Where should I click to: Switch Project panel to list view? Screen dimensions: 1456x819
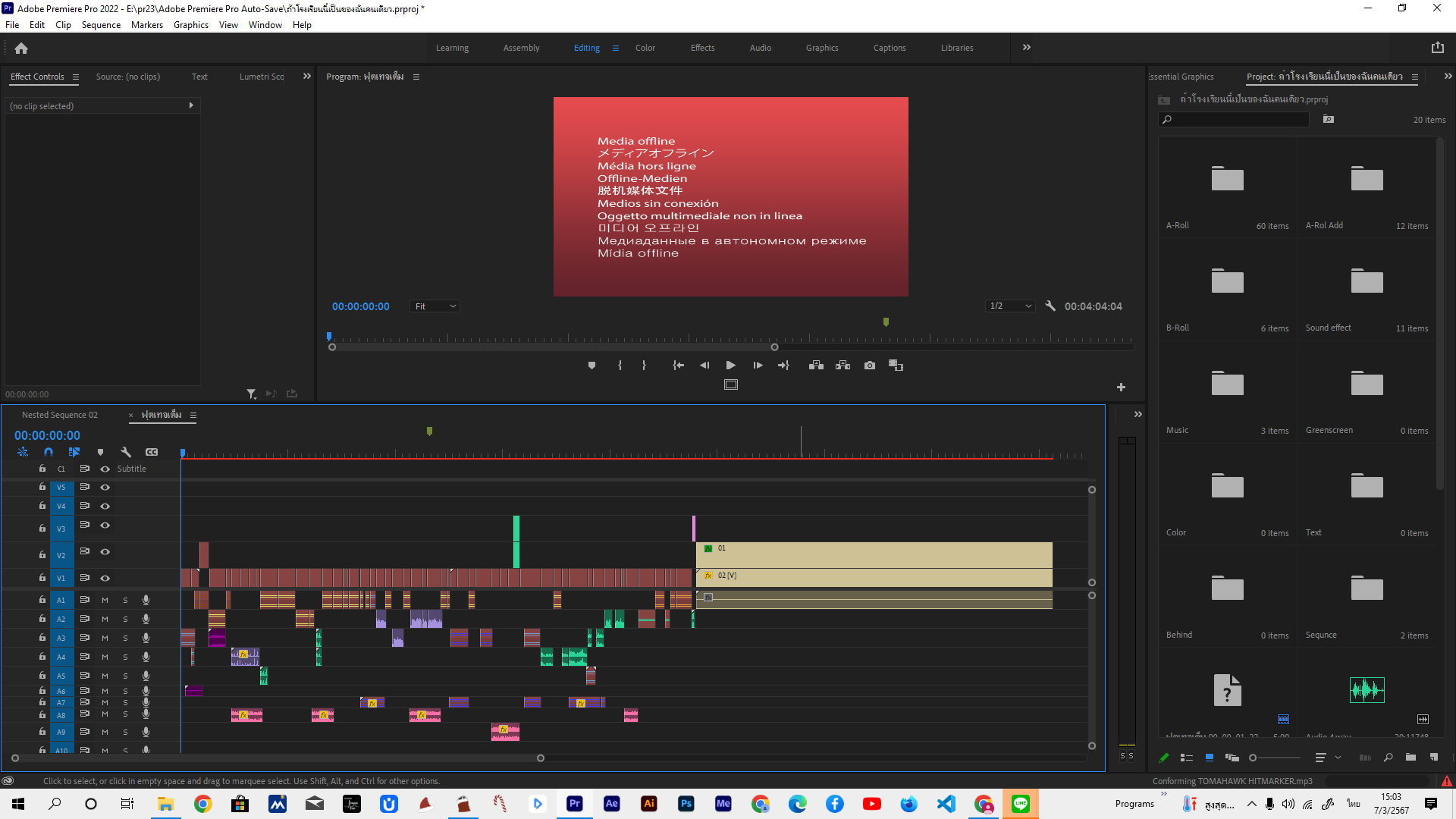click(1187, 757)
